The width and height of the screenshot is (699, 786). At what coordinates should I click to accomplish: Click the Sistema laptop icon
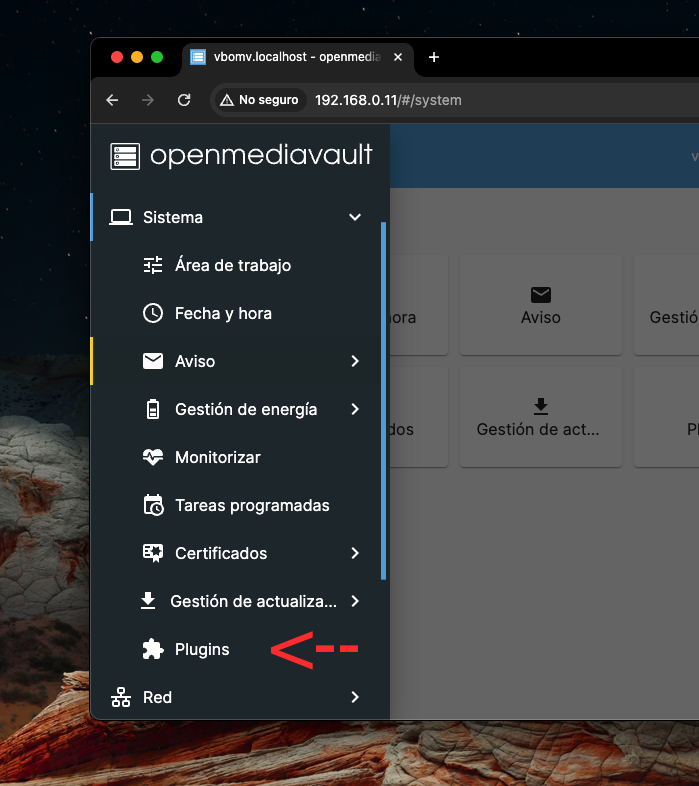tap(121, 218)
